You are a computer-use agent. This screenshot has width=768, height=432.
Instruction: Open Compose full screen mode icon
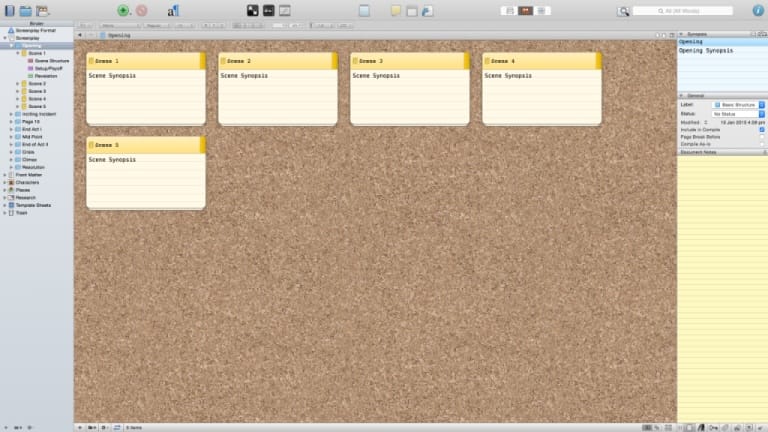point(364,10)
